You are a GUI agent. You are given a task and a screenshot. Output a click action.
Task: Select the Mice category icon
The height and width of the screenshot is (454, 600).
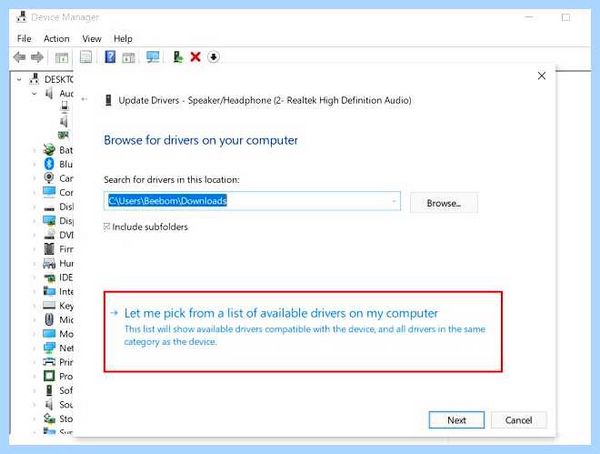click(x=49, y=319)
